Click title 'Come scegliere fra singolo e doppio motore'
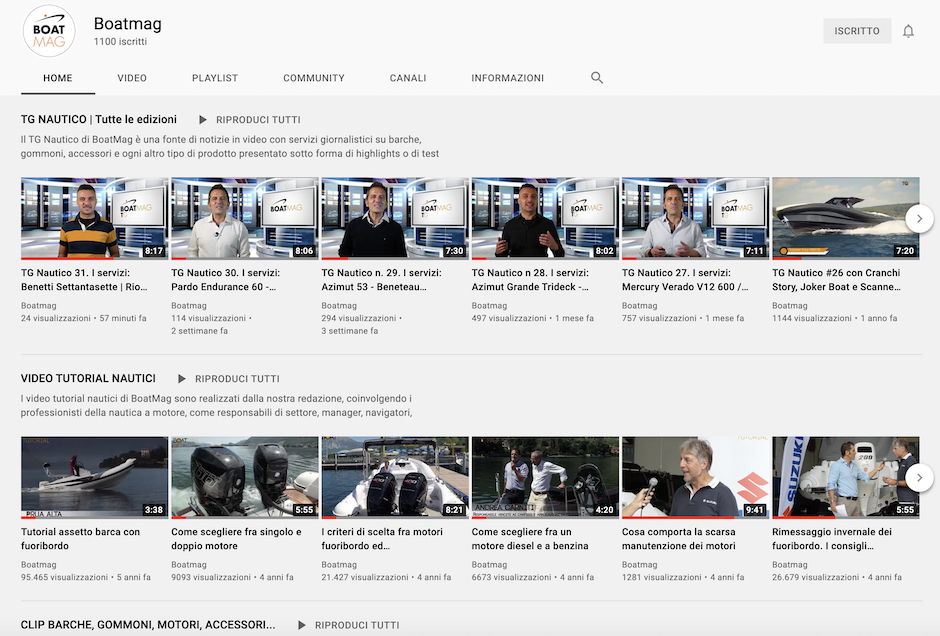 point(236,539)
